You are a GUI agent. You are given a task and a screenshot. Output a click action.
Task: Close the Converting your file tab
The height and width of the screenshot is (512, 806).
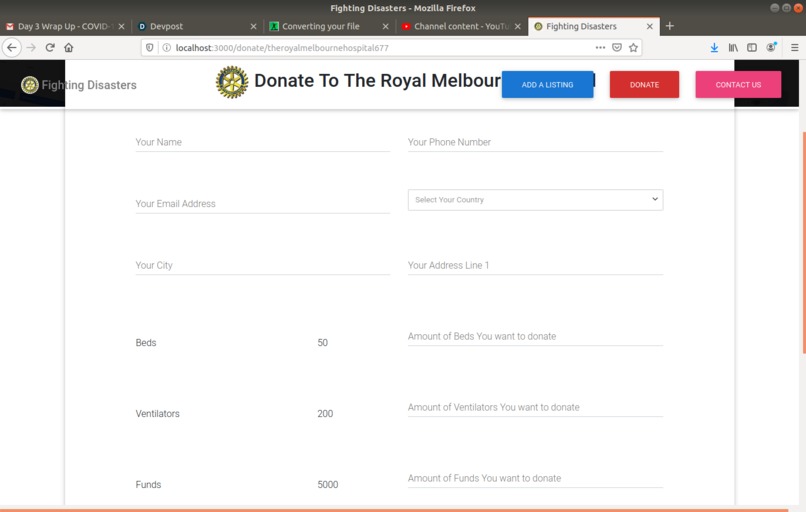pyautogui.click(x=386, y=26)
